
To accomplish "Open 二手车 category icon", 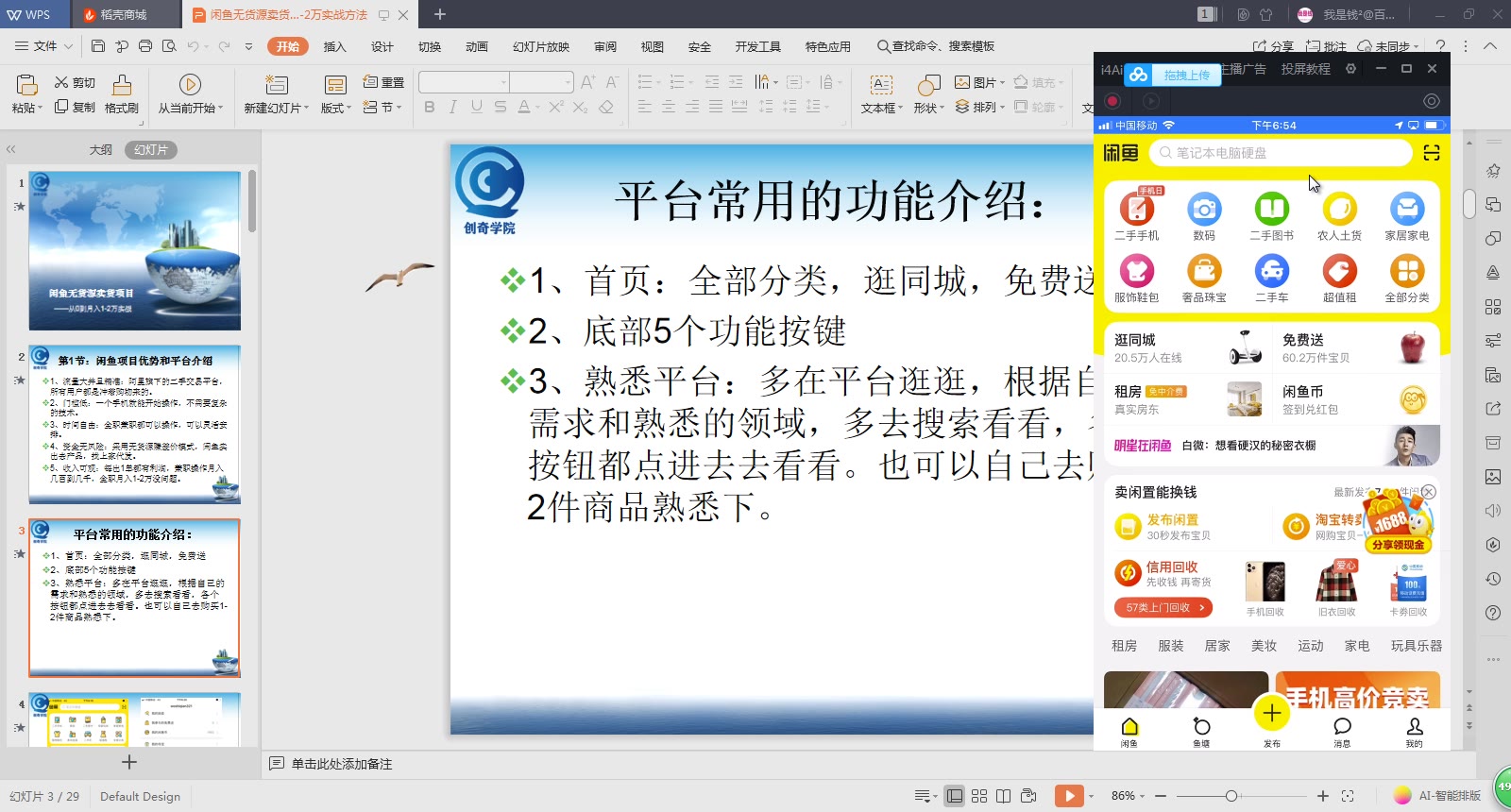I will [x=1271, y=271].
